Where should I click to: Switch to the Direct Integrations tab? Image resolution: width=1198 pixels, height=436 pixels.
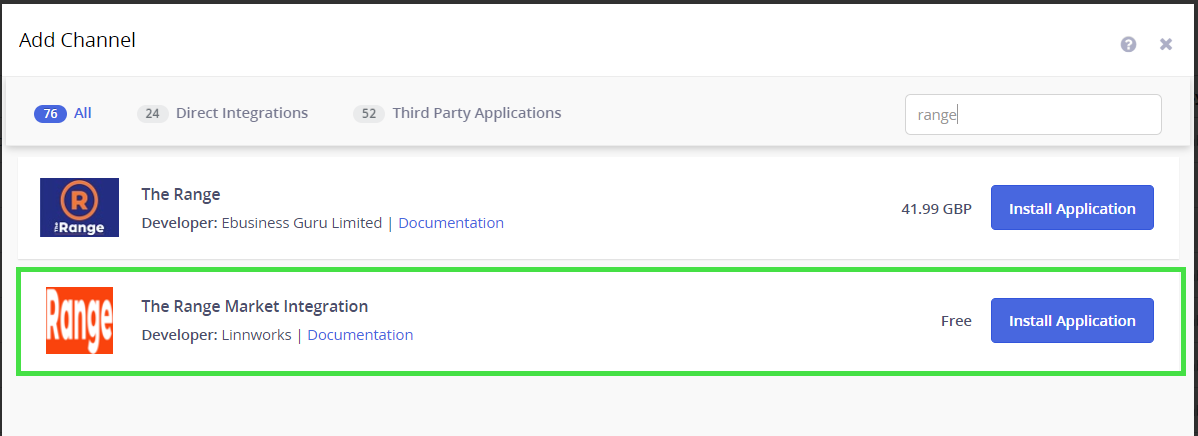pyautogui.click(x=241, y=113)
